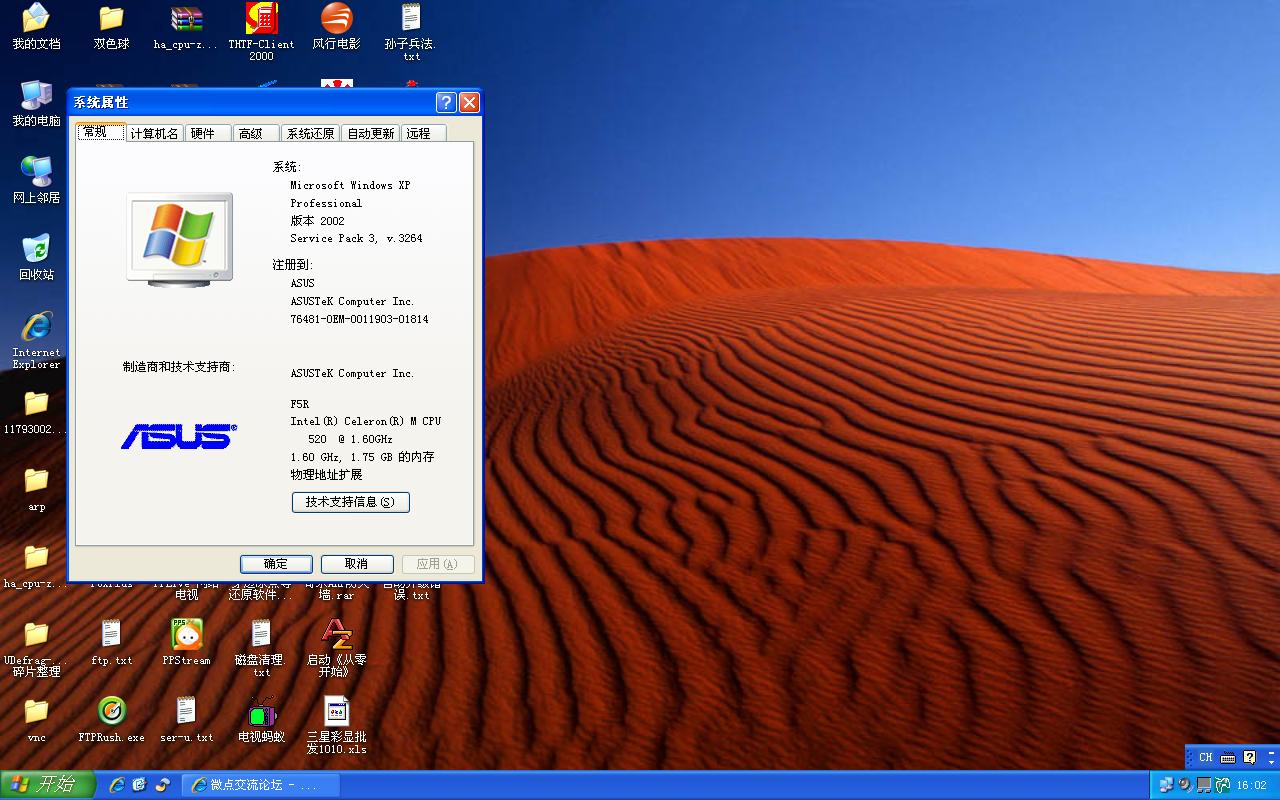Click the 1.60 GHz, 1.75 GB 的内存 text

[x=362, y=457]
